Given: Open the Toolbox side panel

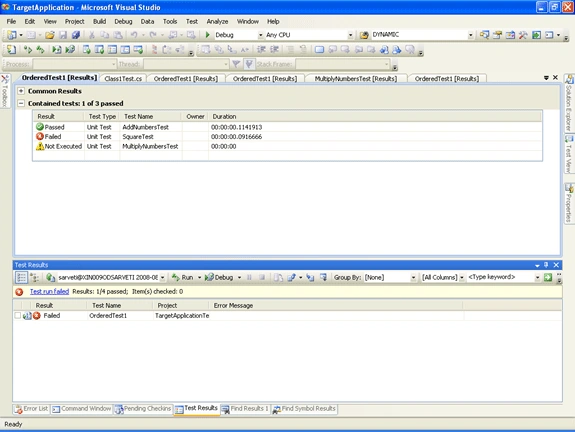Looking at the screenshot, I should click(x=5, y=91).
